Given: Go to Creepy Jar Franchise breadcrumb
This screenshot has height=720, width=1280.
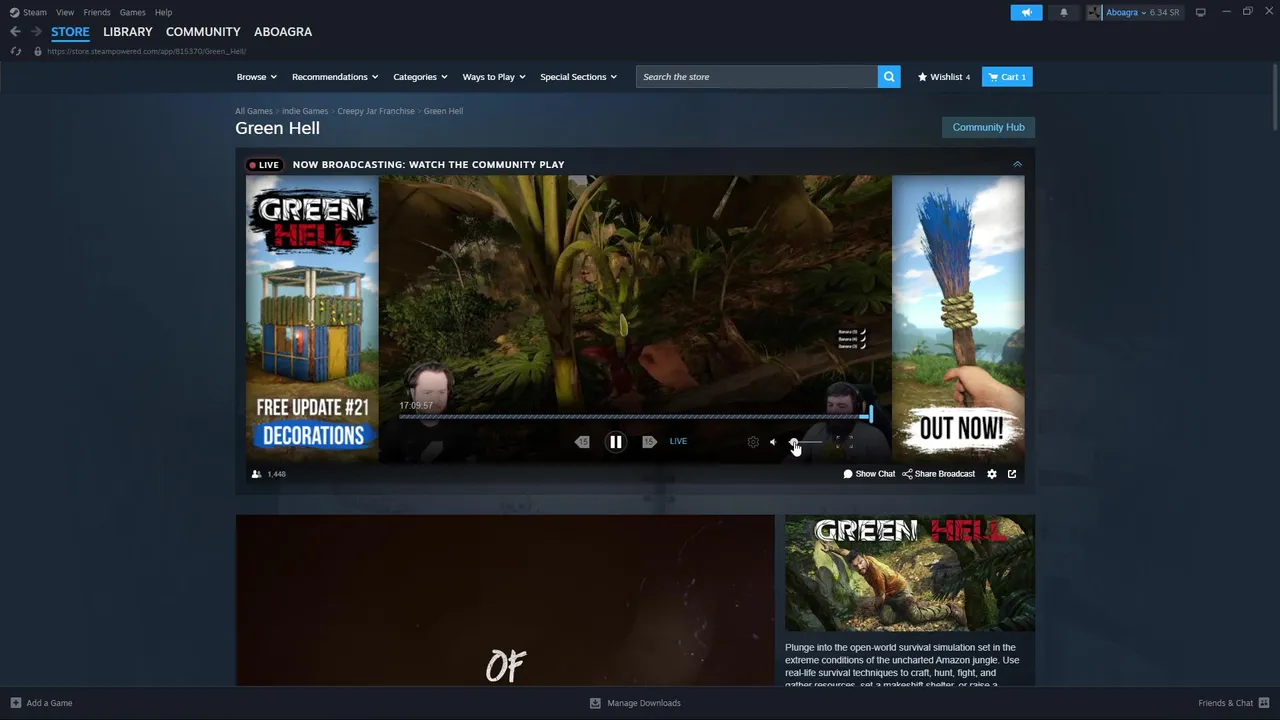Looking at the screenshot, I should (376, 111).
